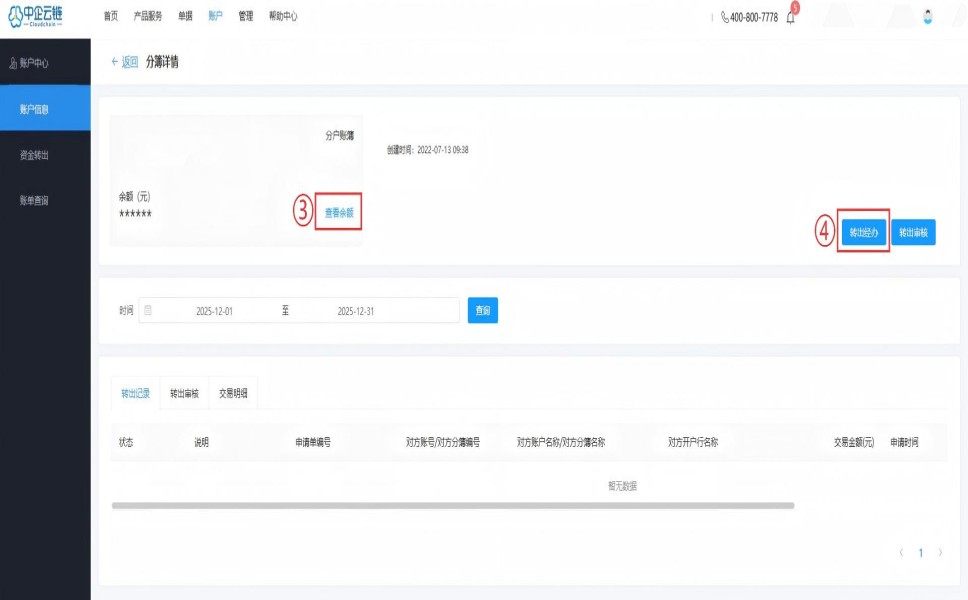Click the table horizontal scrollbar
The image size is (968, 600).
452,506
